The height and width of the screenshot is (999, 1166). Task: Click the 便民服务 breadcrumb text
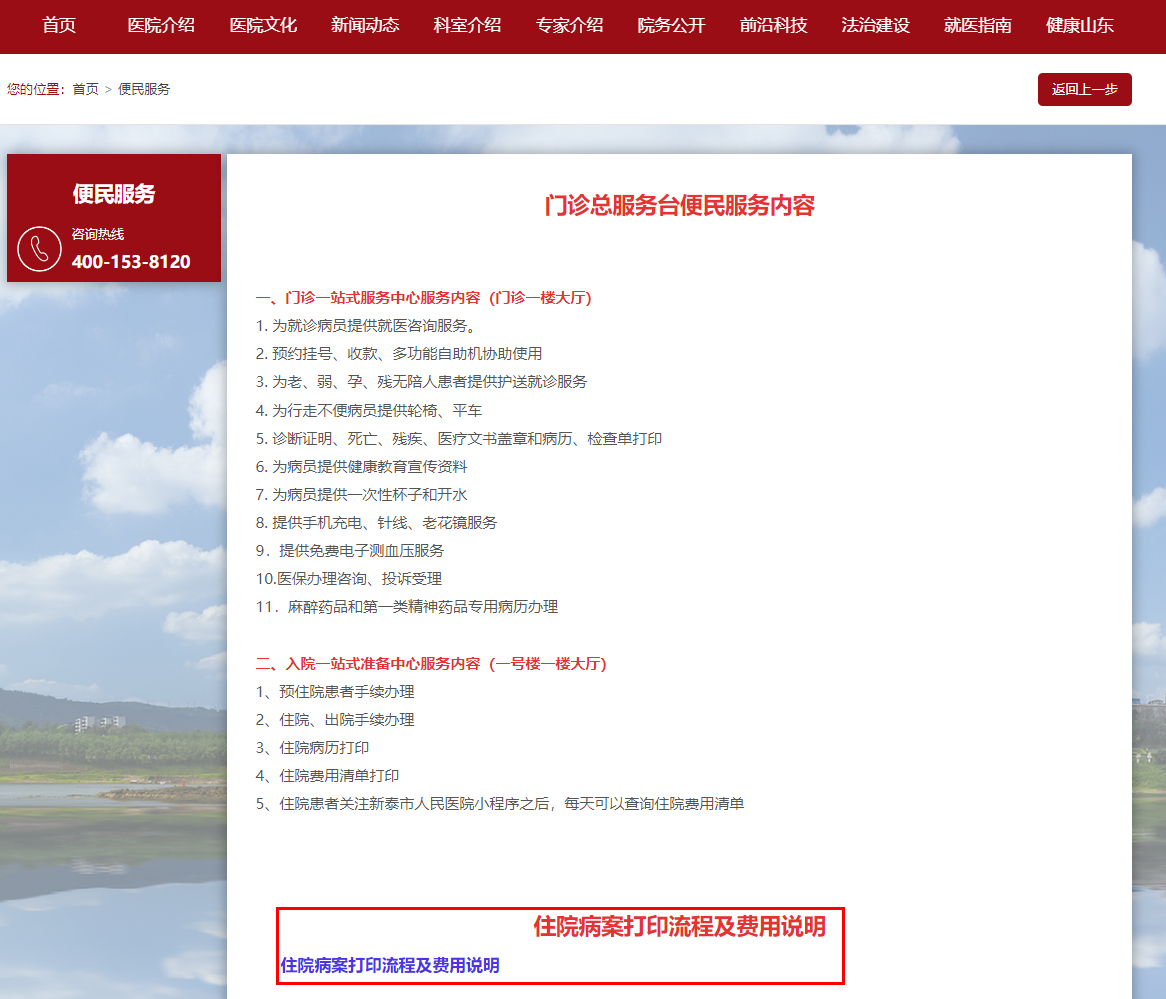(x=144, y=89)
